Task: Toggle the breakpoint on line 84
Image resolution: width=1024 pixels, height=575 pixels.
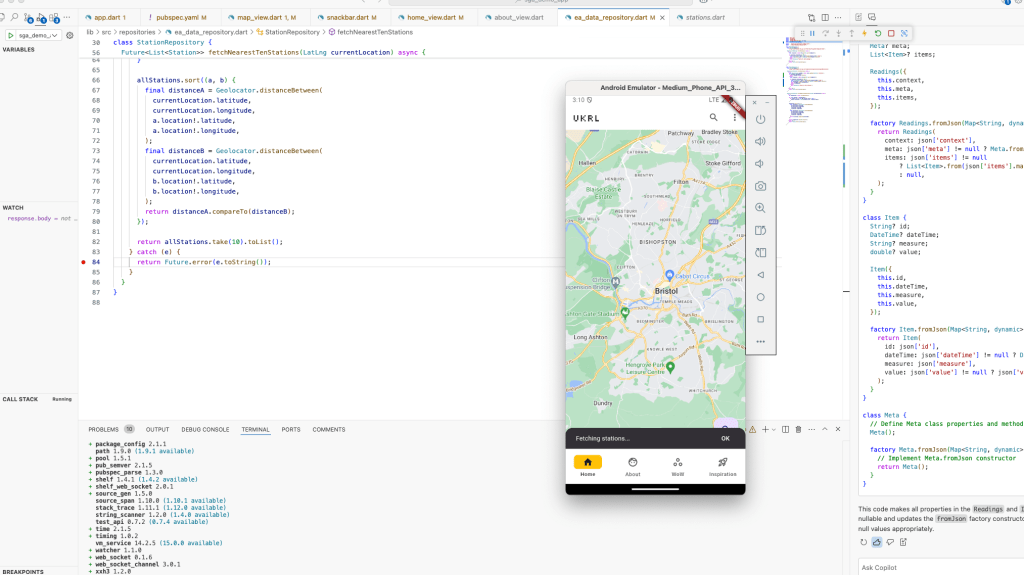Action: (83, 262)
